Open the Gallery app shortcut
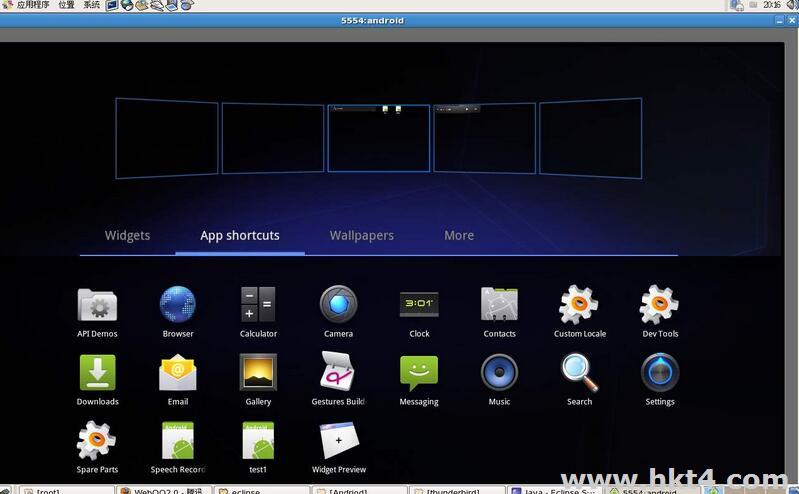Image resolution: width=799 pixels, height=494 pixels. click(258, 373)
